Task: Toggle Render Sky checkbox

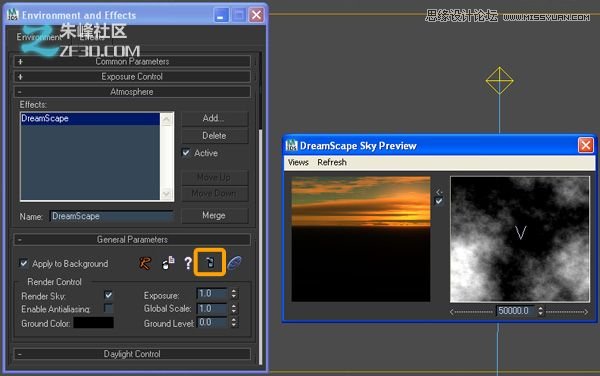Action: tap(109, 295)
